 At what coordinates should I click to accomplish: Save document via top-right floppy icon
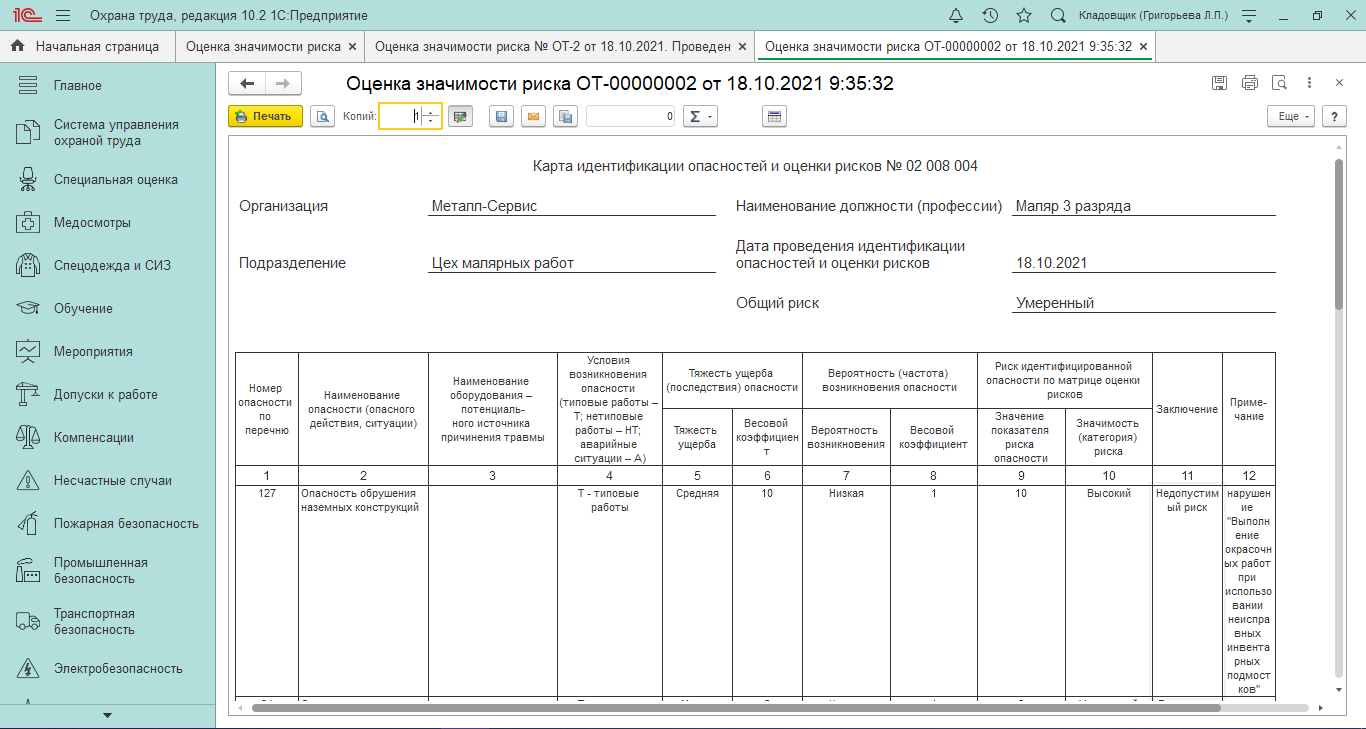(x=1219, y=83)
